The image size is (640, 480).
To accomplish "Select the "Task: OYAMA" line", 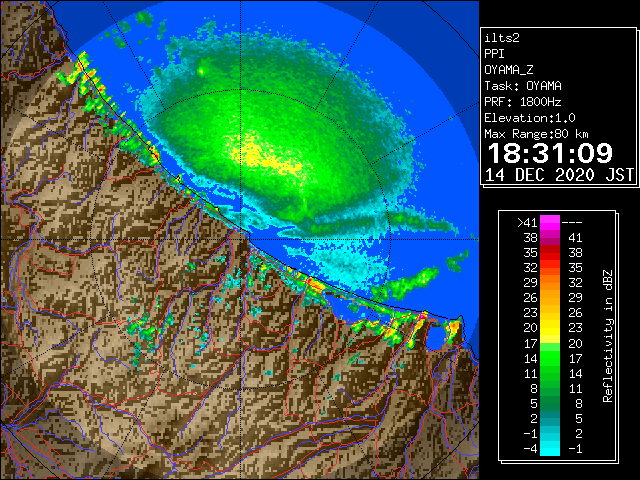I will (x=523, y=86).
